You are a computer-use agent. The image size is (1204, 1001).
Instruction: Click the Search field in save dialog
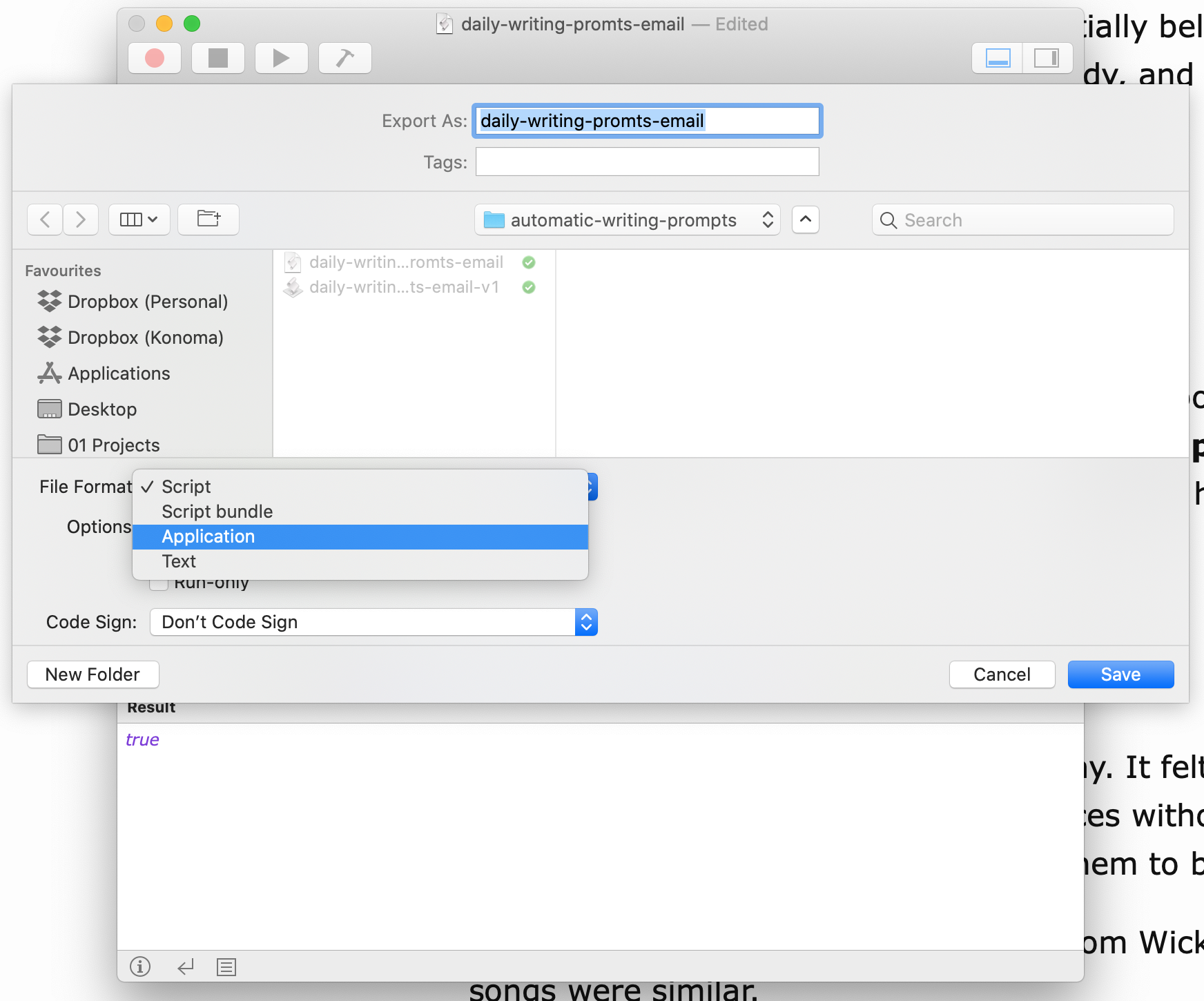1023,220
